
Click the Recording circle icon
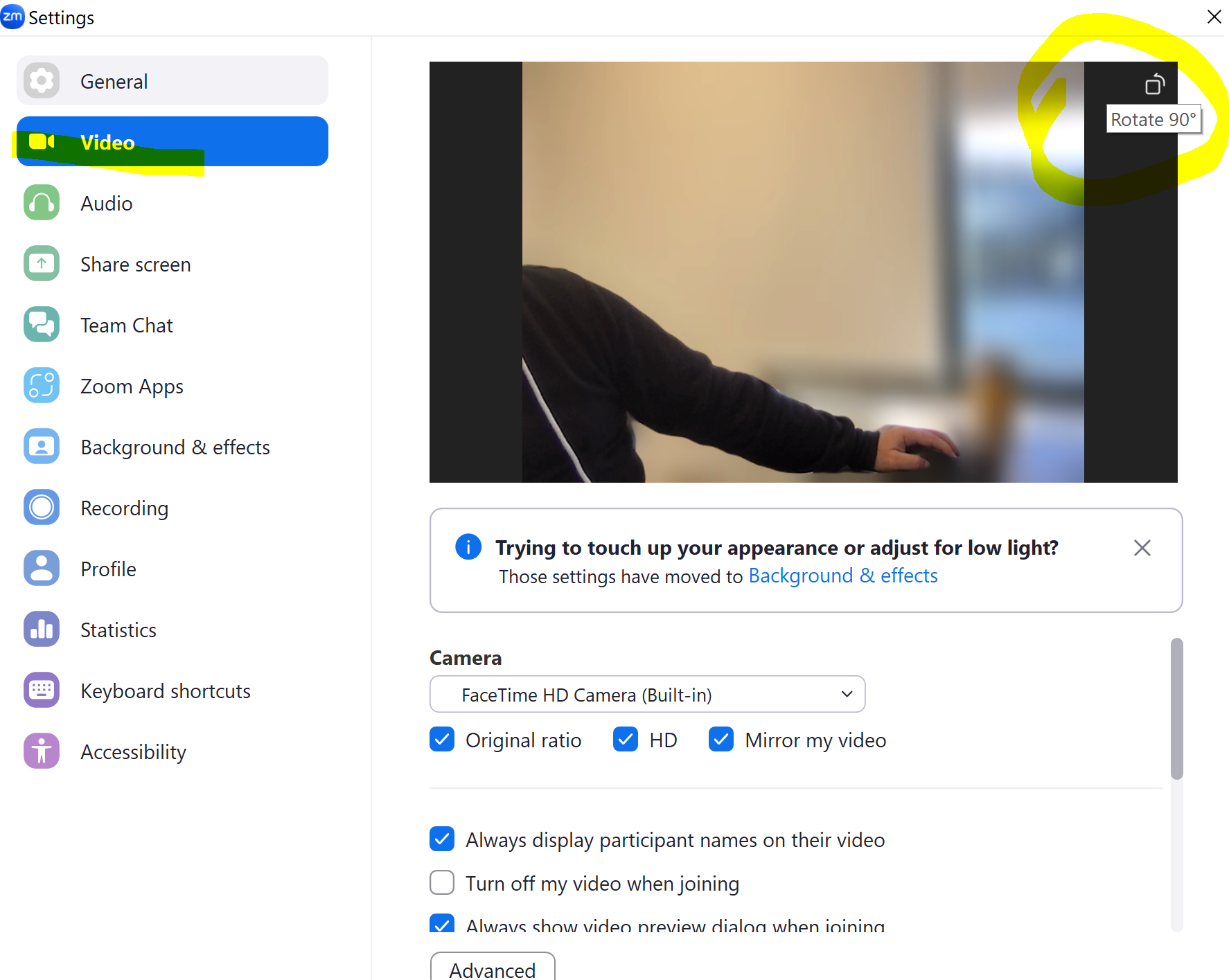tap(42, 508)
